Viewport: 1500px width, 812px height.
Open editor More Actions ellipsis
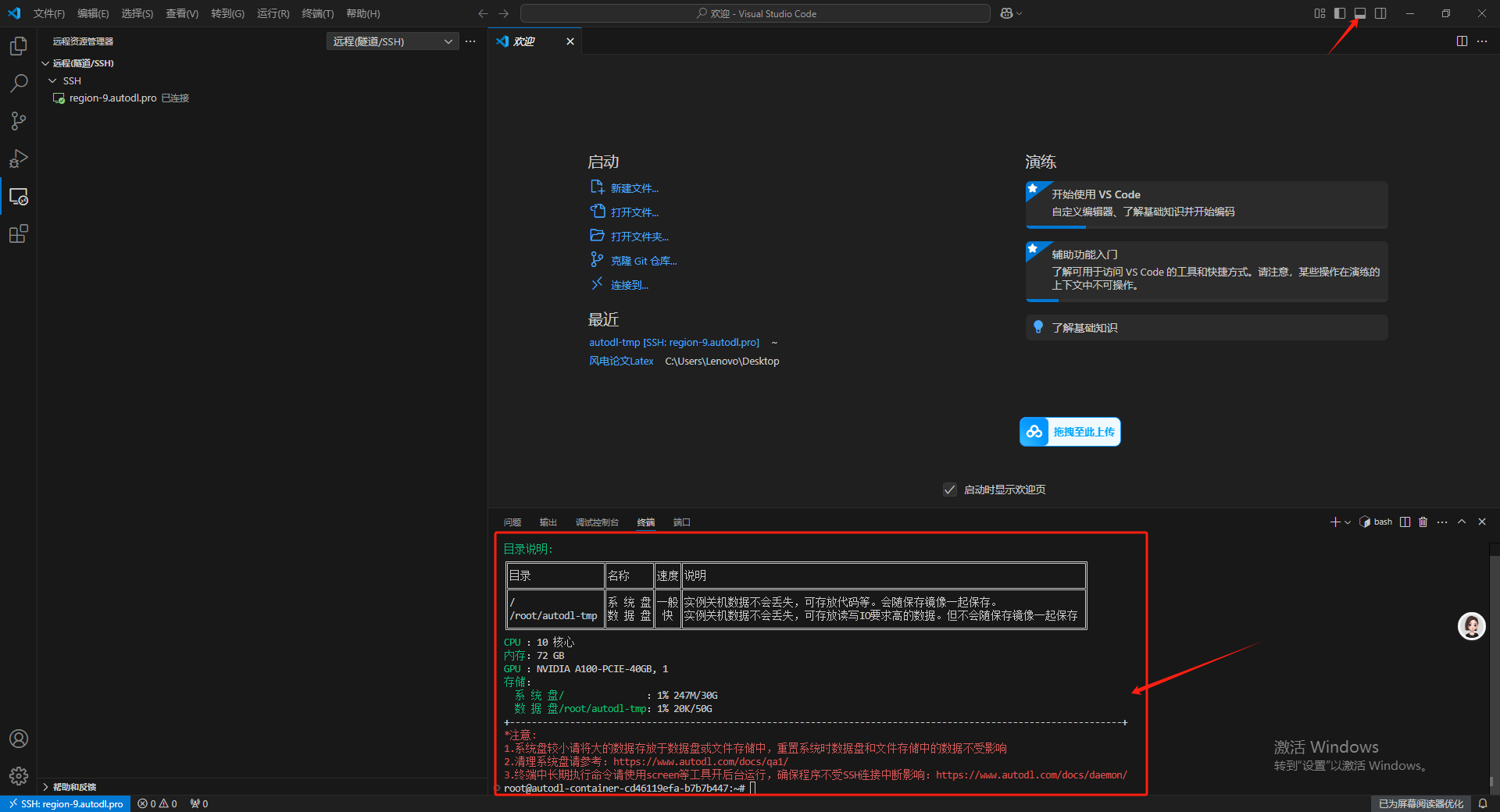(x=1482, y=41)
